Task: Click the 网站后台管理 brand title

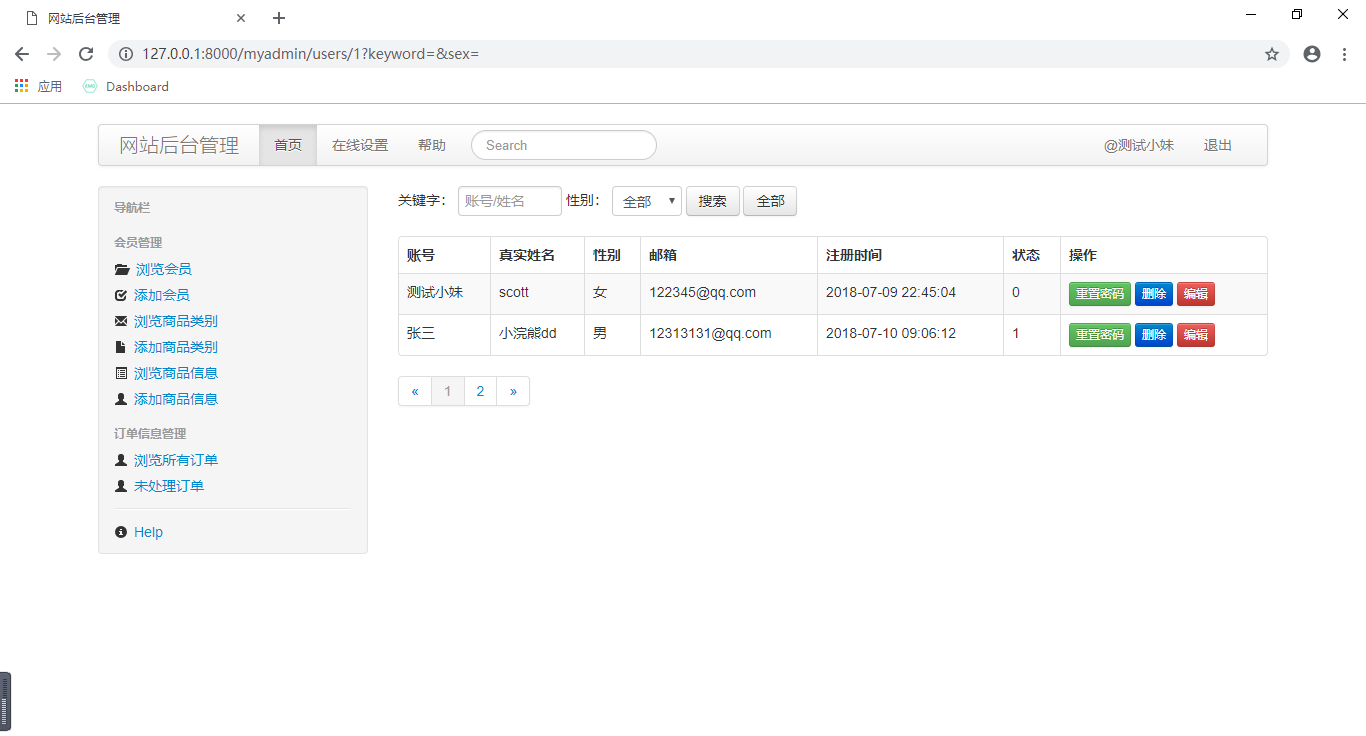Action: pyautogui.click(x=179, y=145)
